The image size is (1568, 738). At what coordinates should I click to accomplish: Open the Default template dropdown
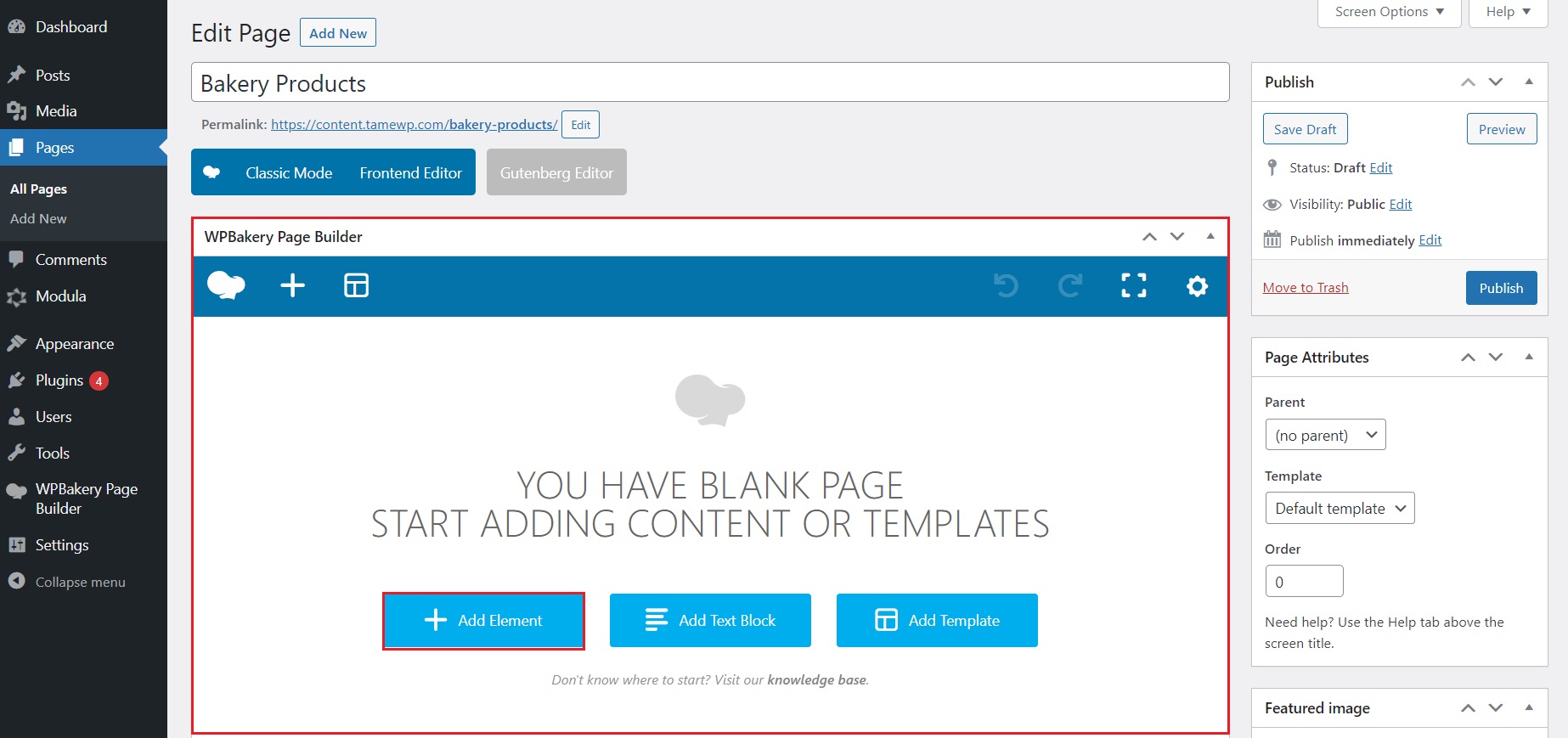pos(1340,508)
